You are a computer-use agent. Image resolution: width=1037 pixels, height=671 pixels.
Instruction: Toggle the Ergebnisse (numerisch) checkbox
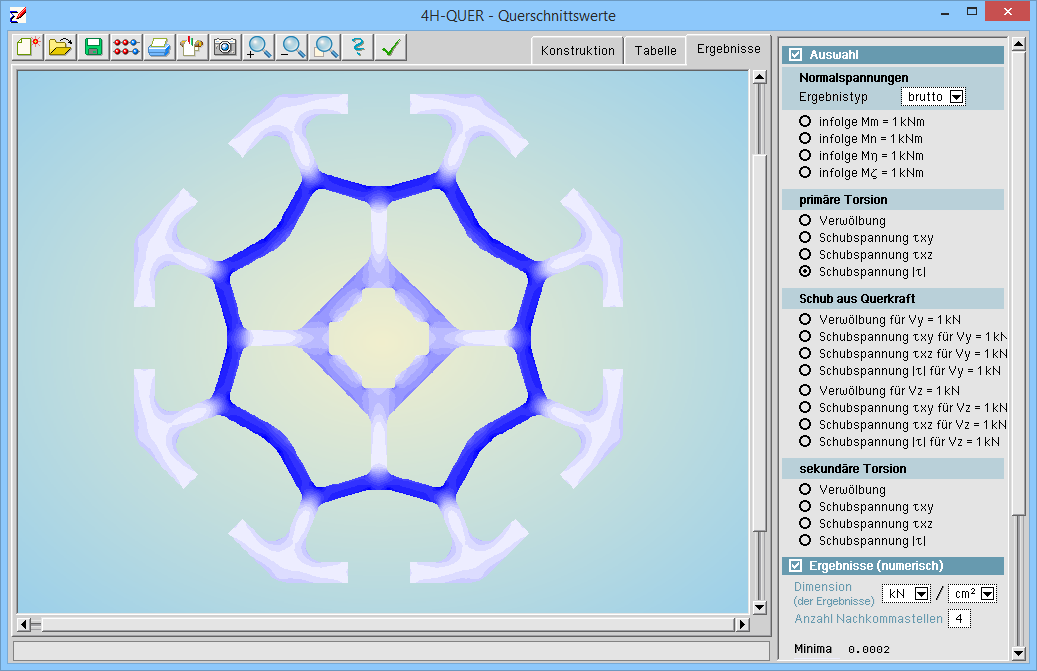[796, 566]
